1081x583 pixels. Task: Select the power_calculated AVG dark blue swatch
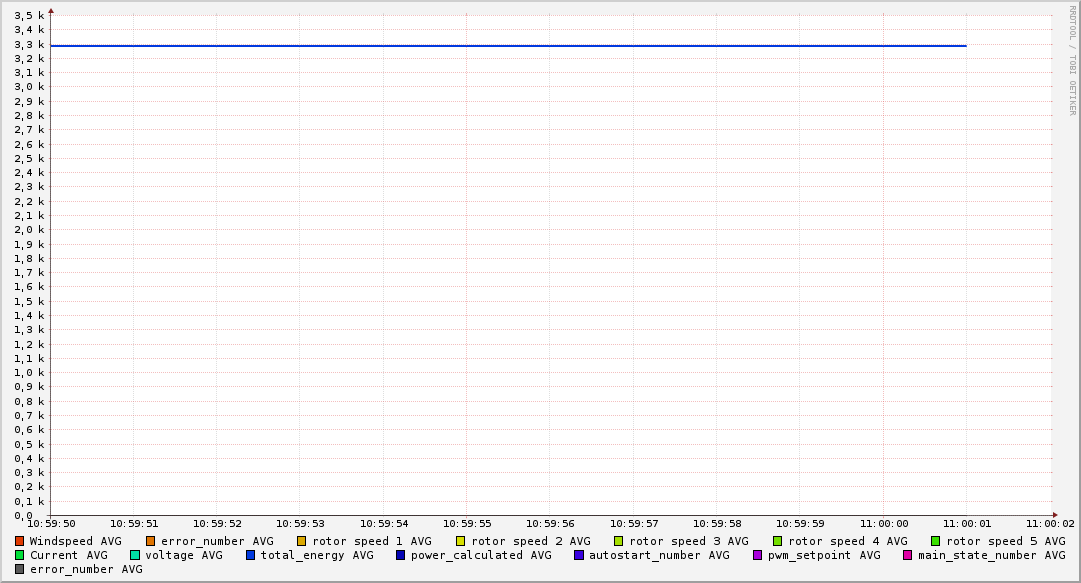point(401,555)
